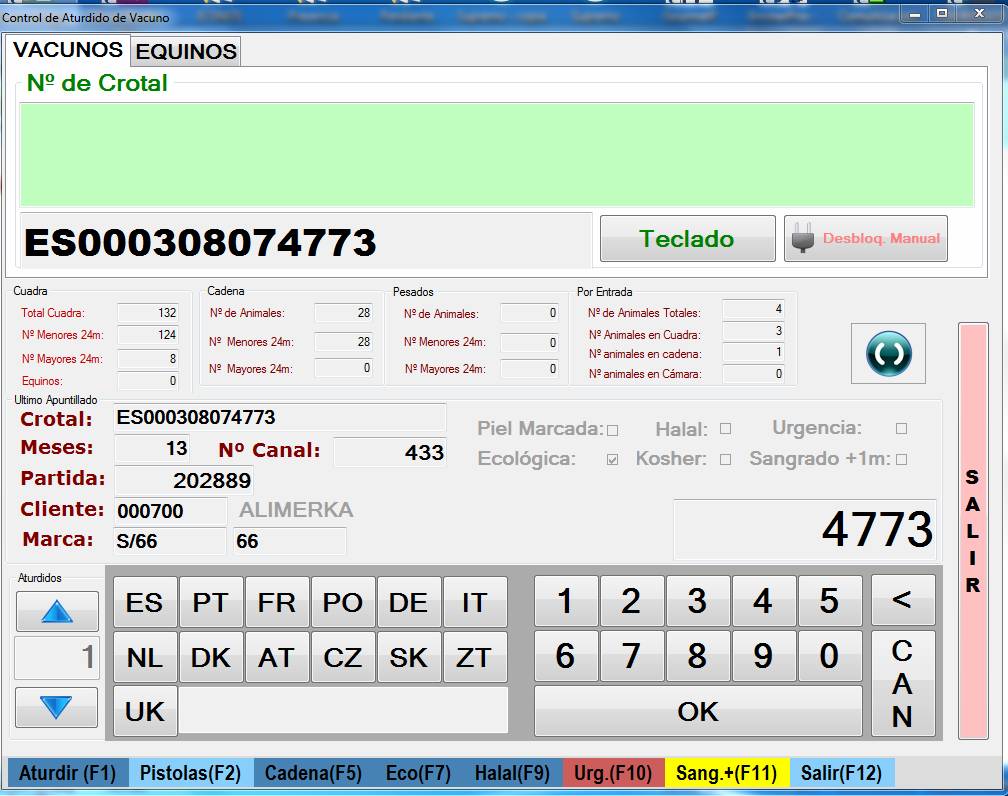Click the yellow Sang.+(F11) item
The width and height of the screenshot is (1008, 796).
coord(726,773)
